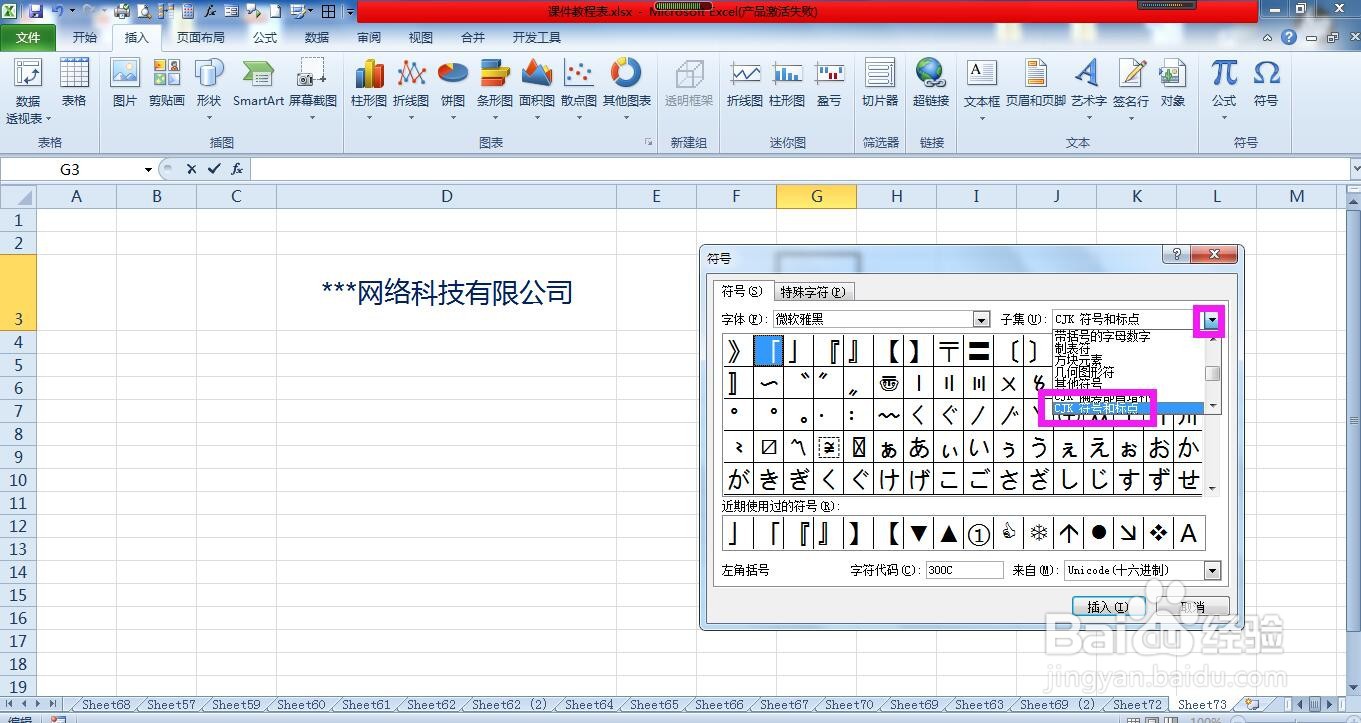
Task: Insert a 饼图 pie chart
Action: click(x=452, y=88)
